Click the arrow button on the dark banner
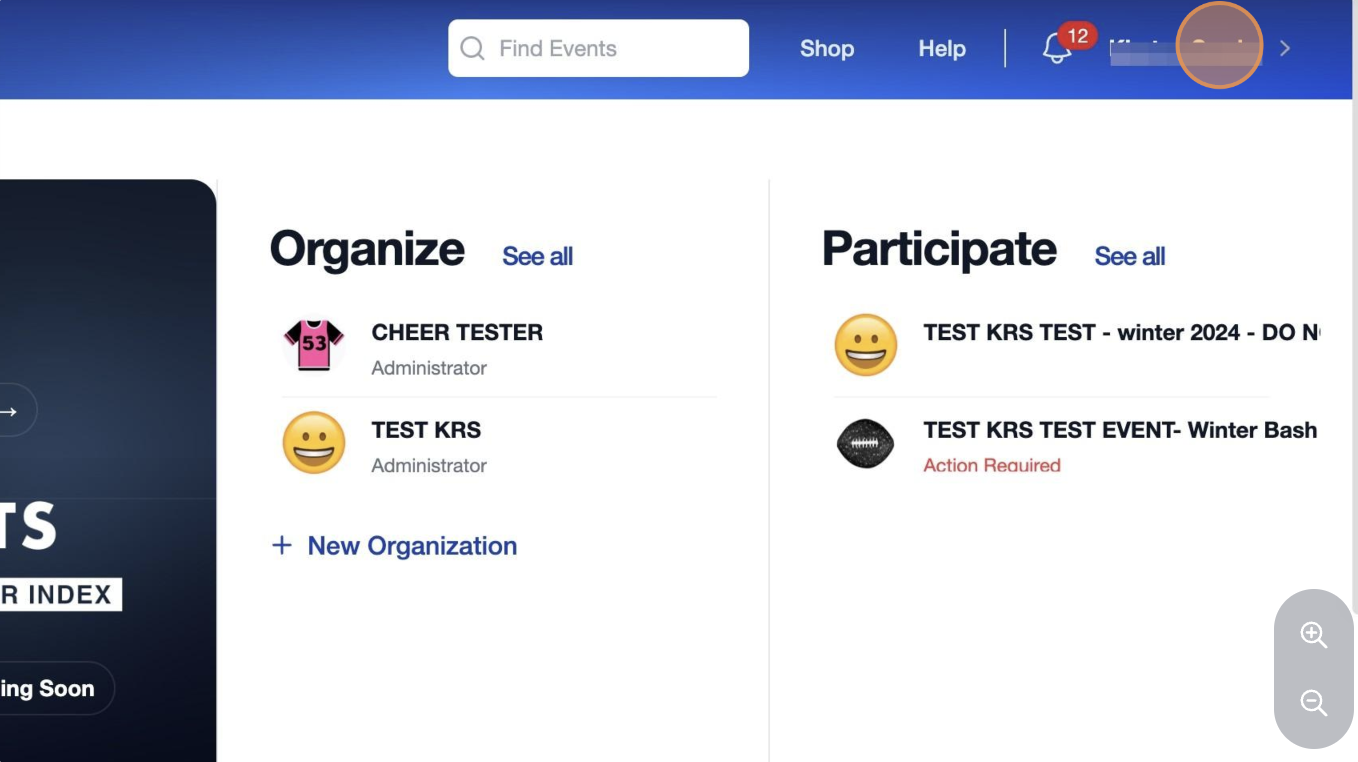Image resolution: width=1358 pixels, height=762 pixels. tap(12, 411)
